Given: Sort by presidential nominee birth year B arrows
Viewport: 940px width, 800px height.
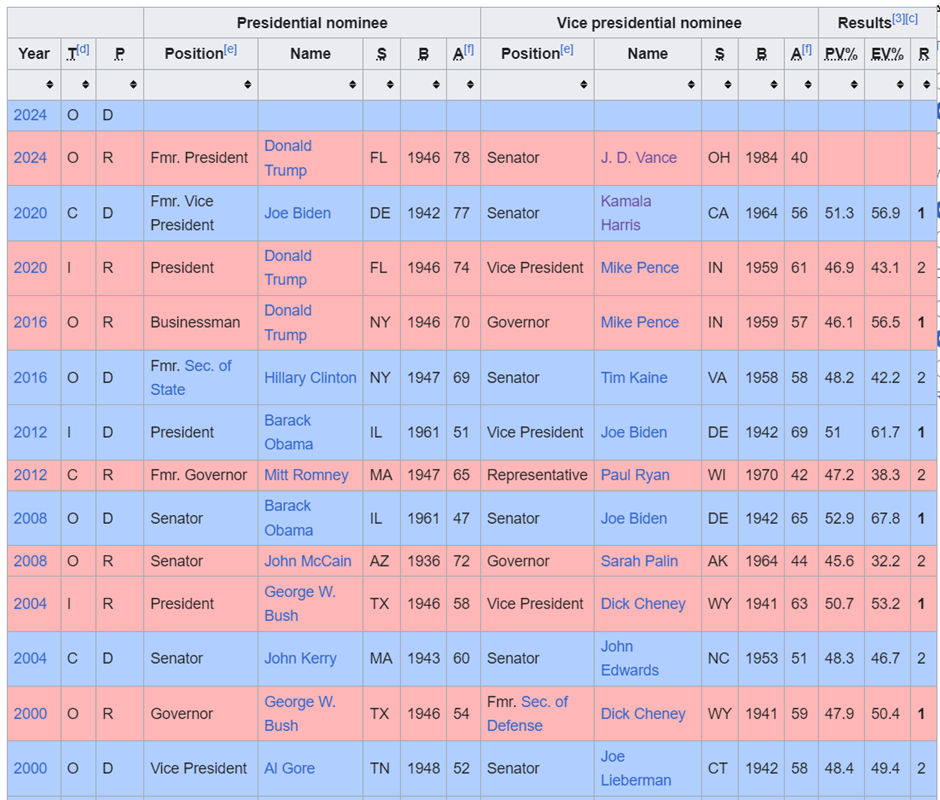Looking at the screenshot, I should pos(436,85).
